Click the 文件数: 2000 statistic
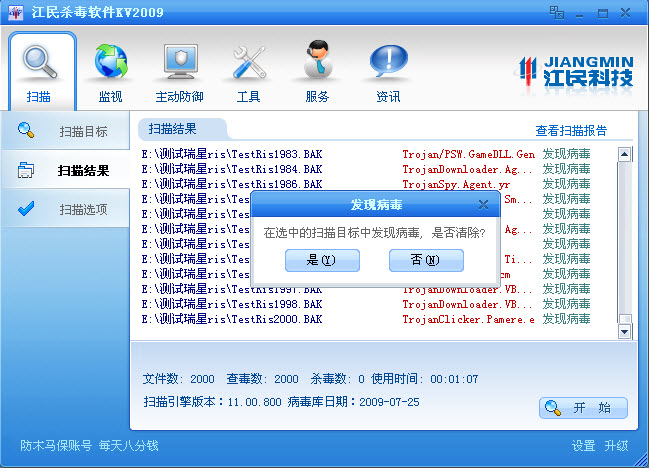This screenshot has height=468, width=649. coord(178,379)
